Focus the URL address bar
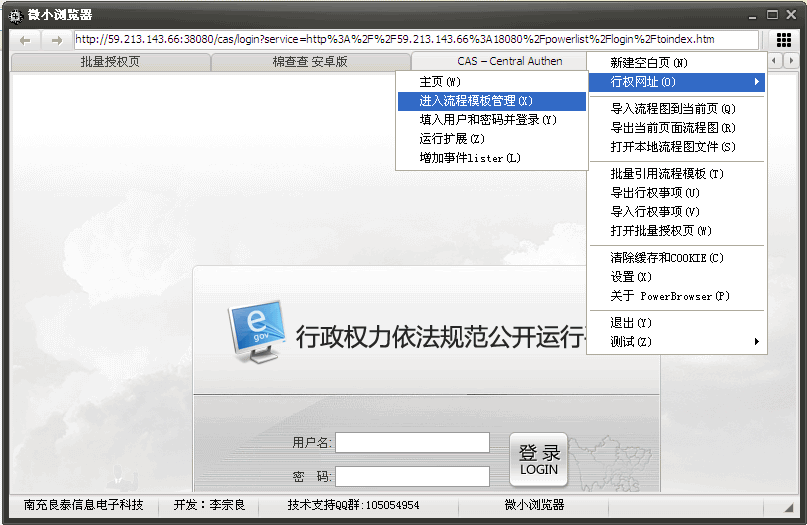The image size is (807, 525). (400, 40)
